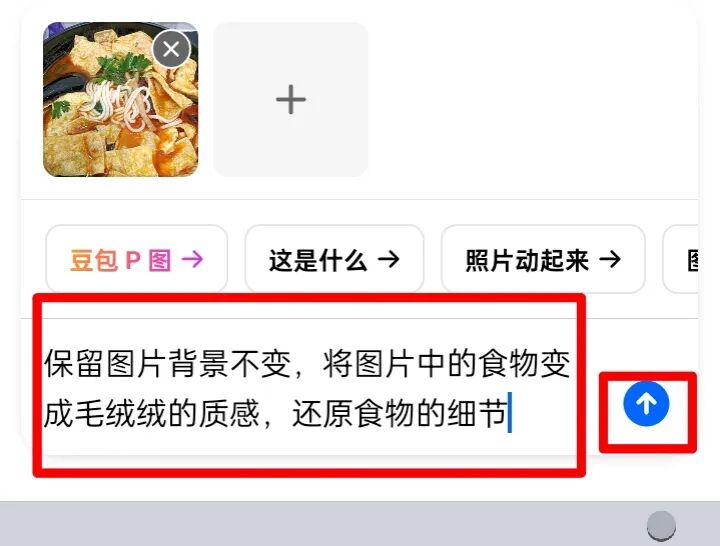Viewport: 720px width, 546px height.
Task: Open the attached noodle soup thumbnail
Action: pos(120,99)
